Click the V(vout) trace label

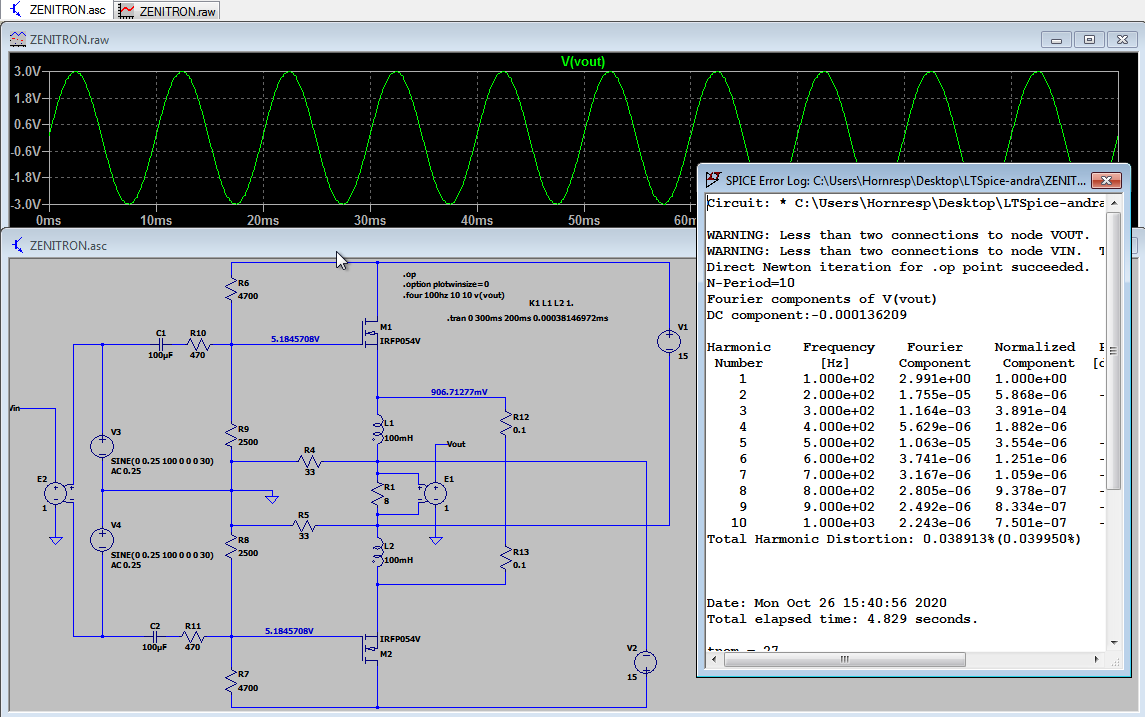point(583,62)
